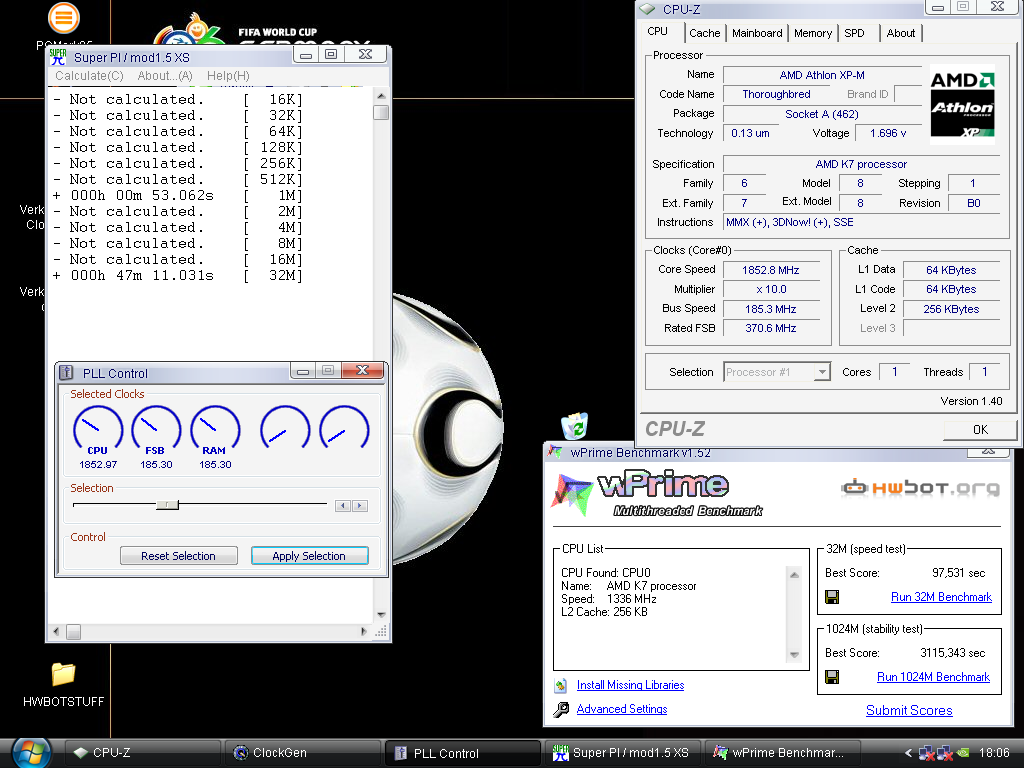1024x768 pixels.
Task: Open the Recycle Bin desktop icon
Action: 575,426
